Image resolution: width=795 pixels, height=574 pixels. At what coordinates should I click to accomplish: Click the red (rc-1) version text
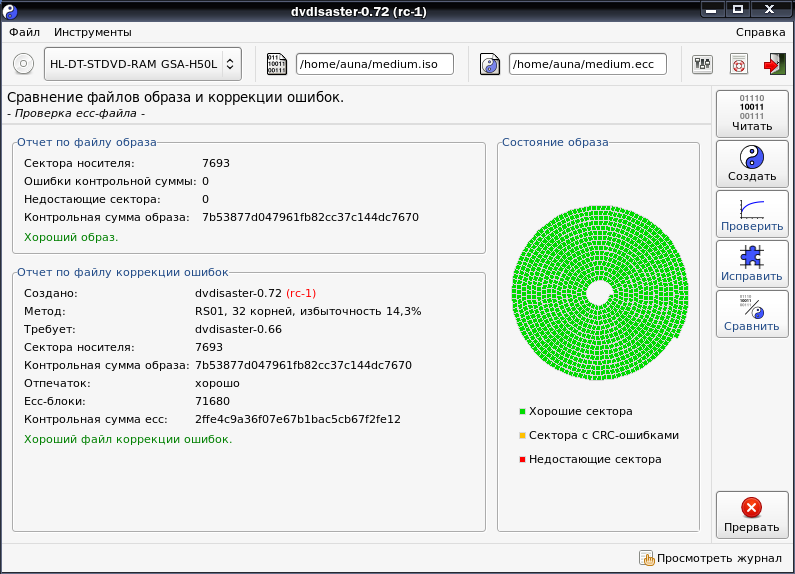(301, 294)
